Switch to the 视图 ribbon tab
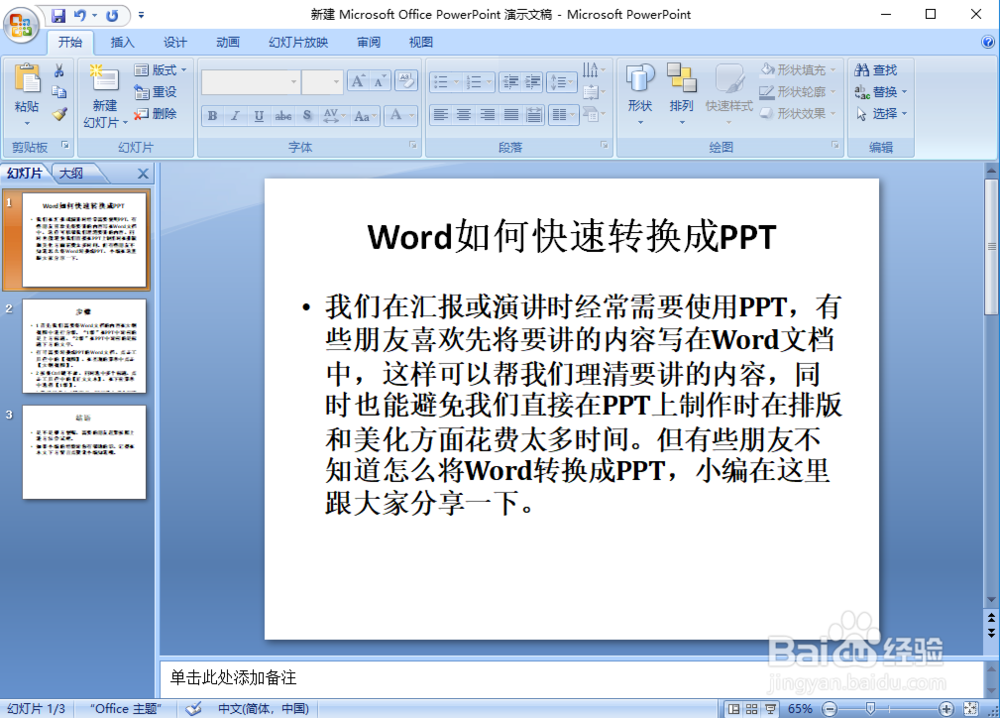Screen dimensions: 1000x718 coord(421,42)
